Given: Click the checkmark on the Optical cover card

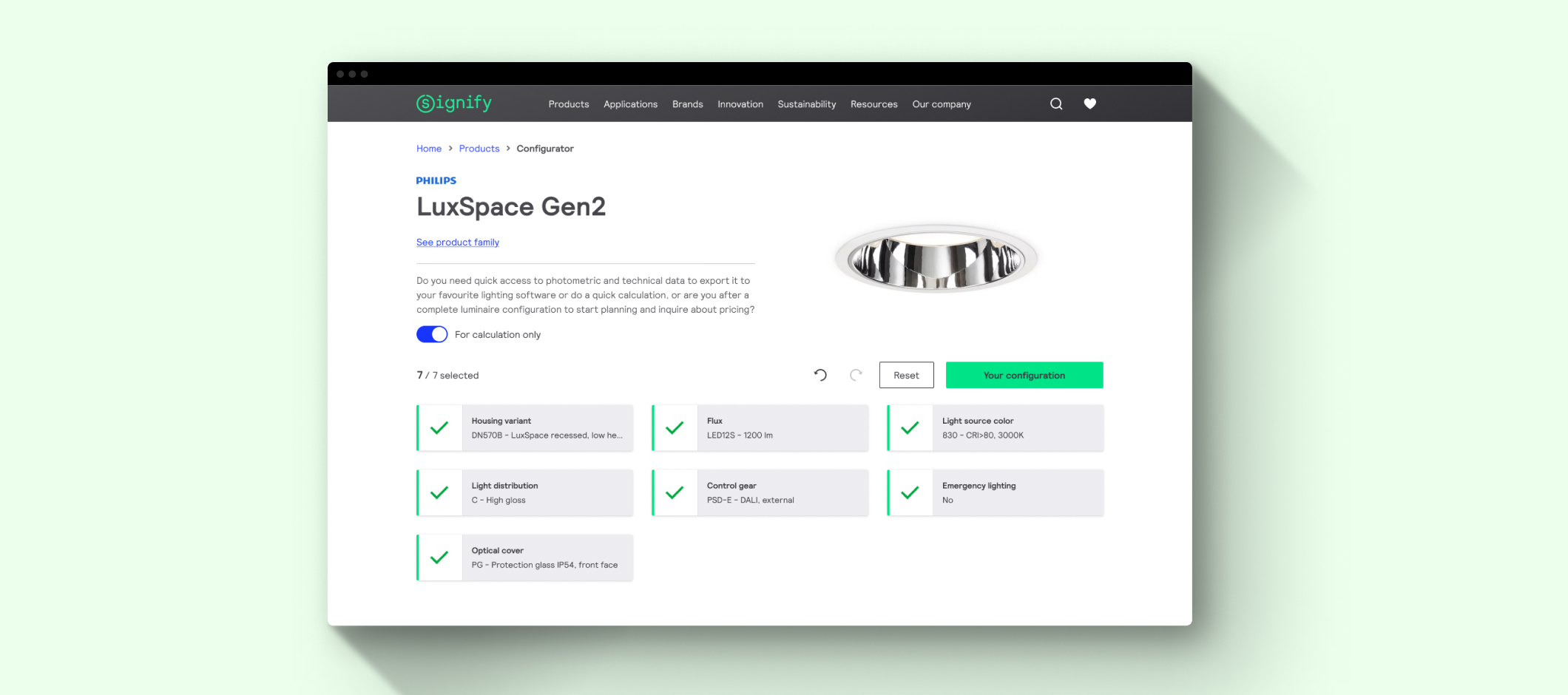Looking at the screenshot, I should 440,557.
